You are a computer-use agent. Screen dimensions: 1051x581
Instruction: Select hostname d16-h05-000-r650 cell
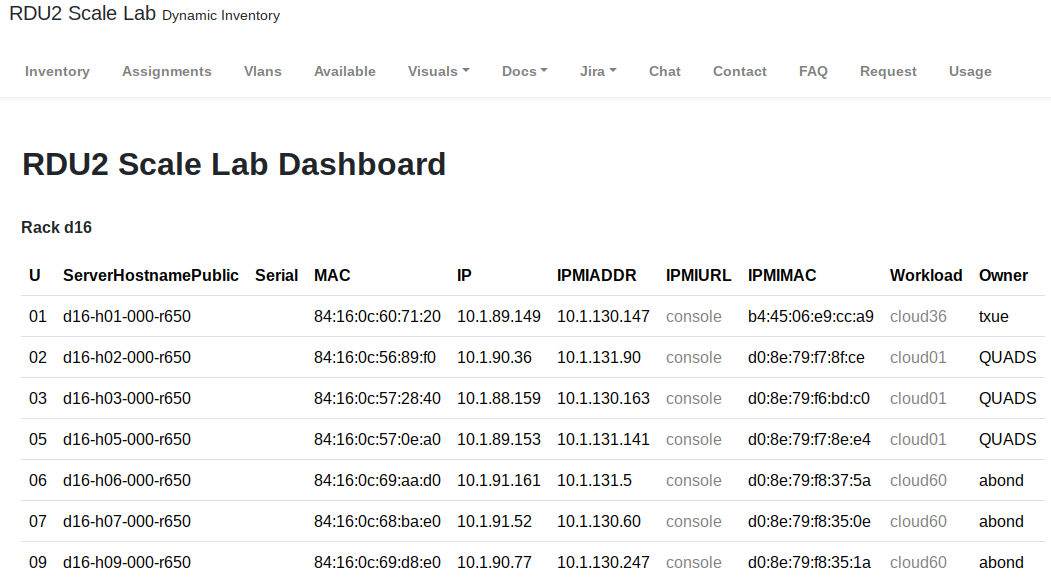pos(127,439)
